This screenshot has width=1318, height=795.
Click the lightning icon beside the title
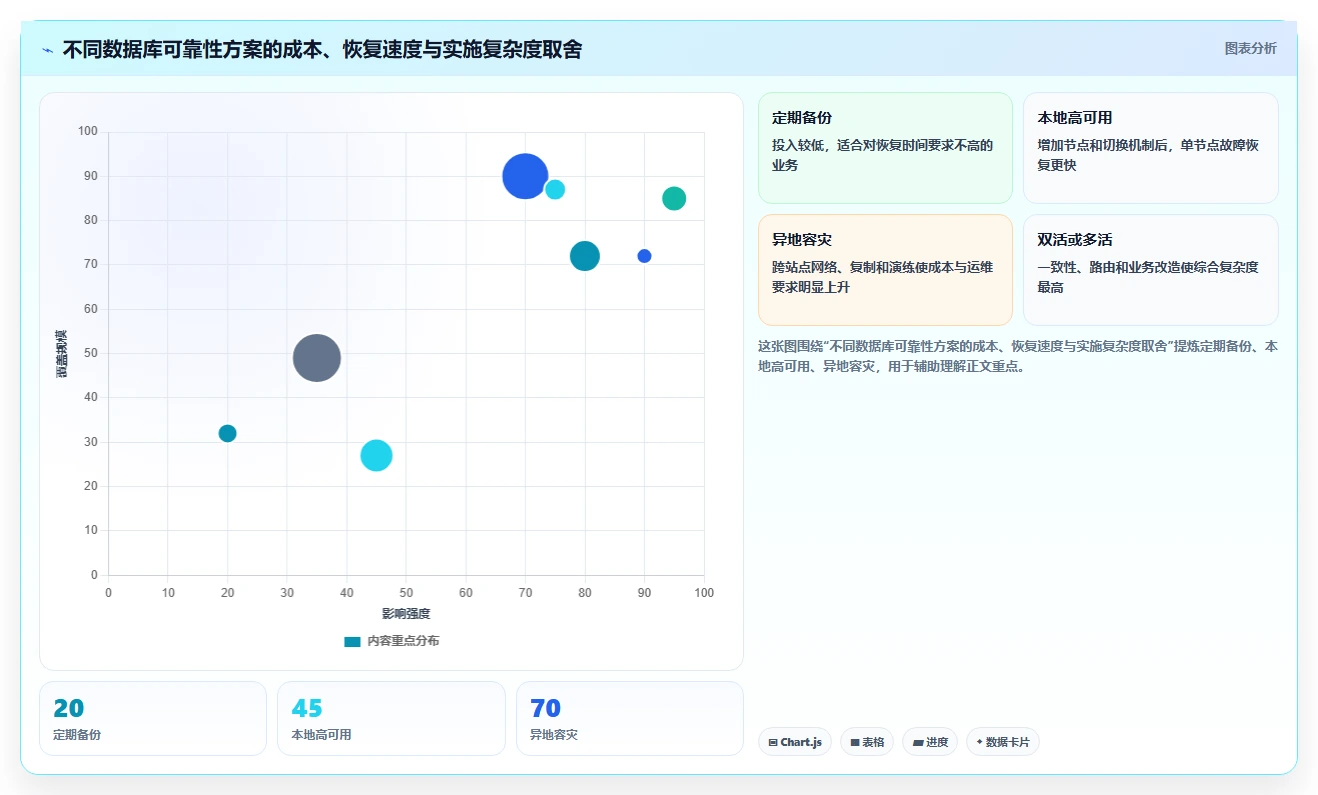[48, 49]
